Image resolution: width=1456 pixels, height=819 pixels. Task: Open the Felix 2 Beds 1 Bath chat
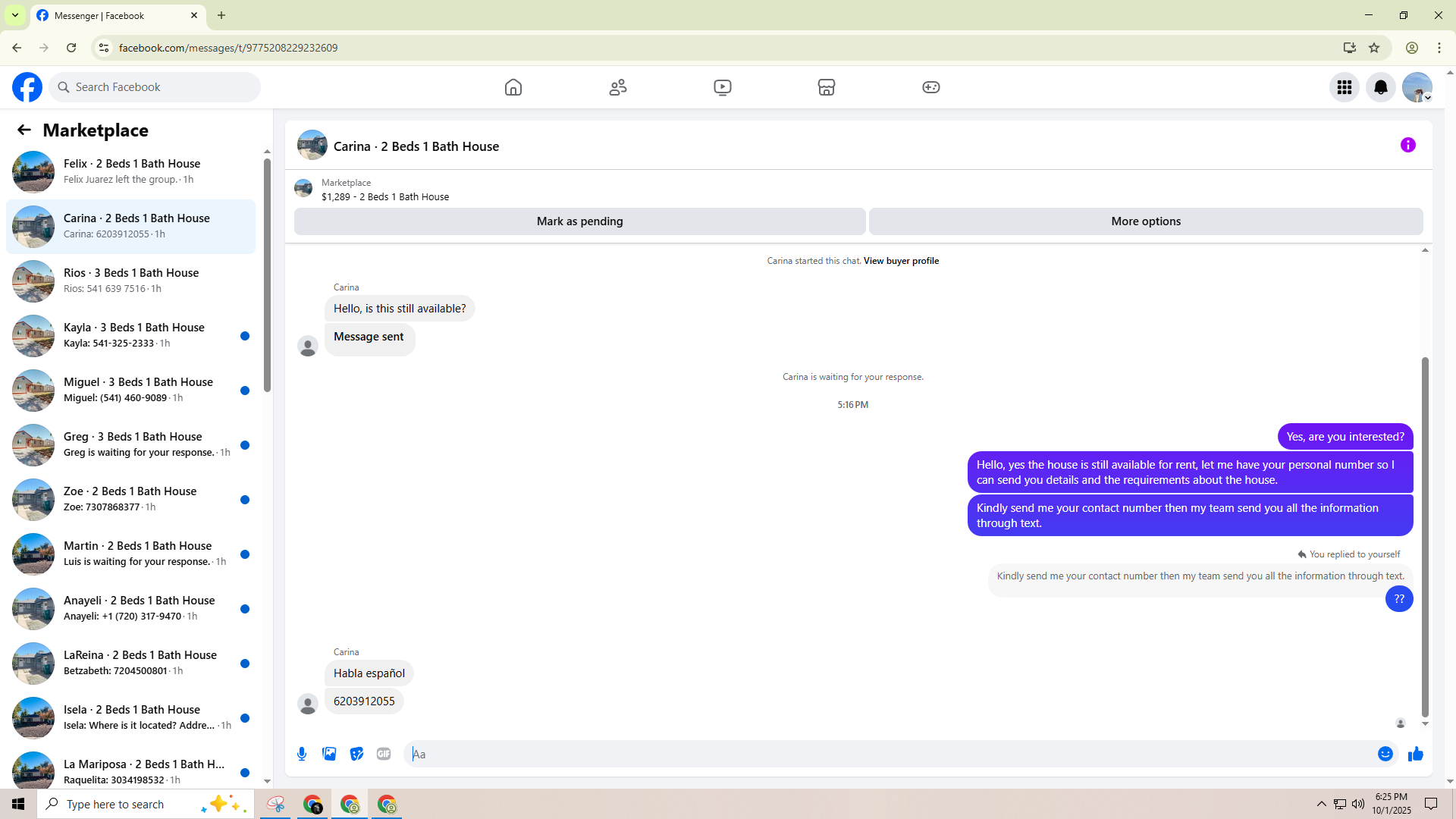[130, 172]
